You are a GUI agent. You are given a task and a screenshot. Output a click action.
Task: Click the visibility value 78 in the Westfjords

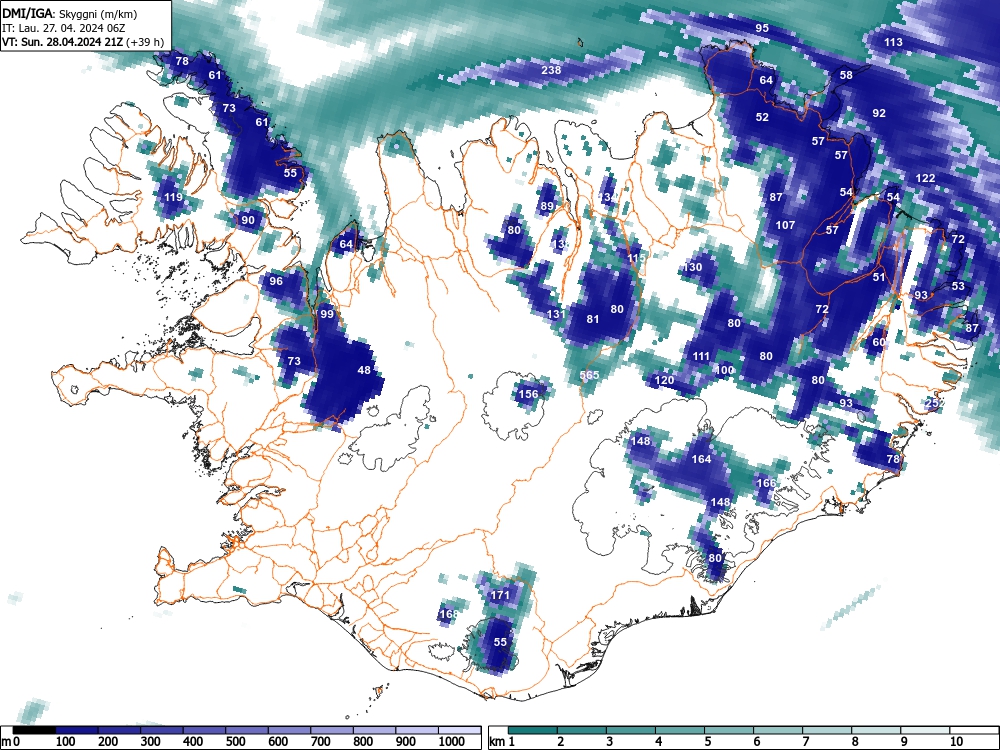click(x=182, y=61)
